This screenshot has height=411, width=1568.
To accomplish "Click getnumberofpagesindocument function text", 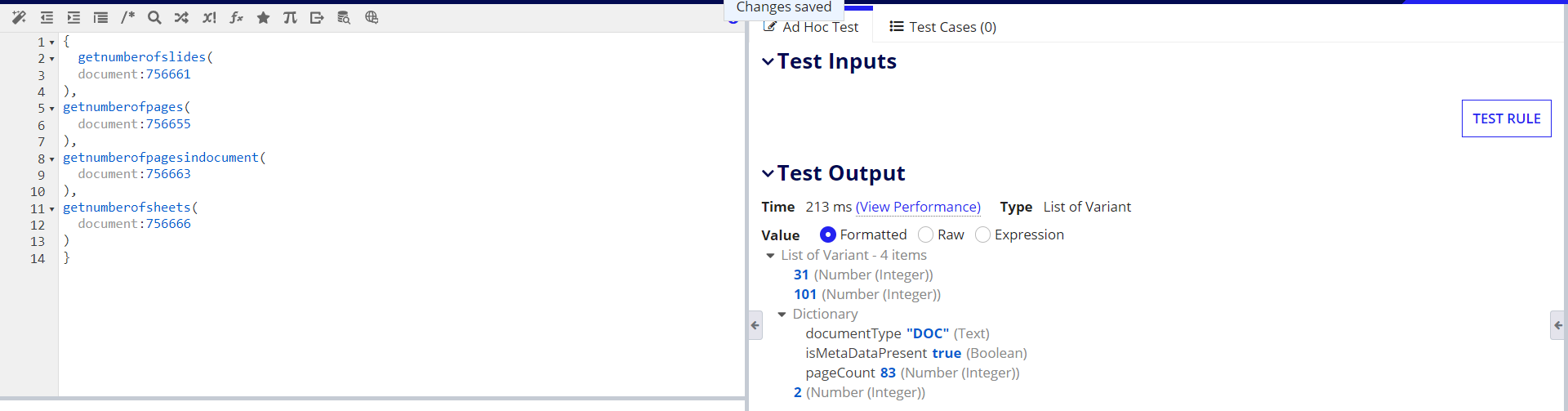I will click(x=161, y=157).
